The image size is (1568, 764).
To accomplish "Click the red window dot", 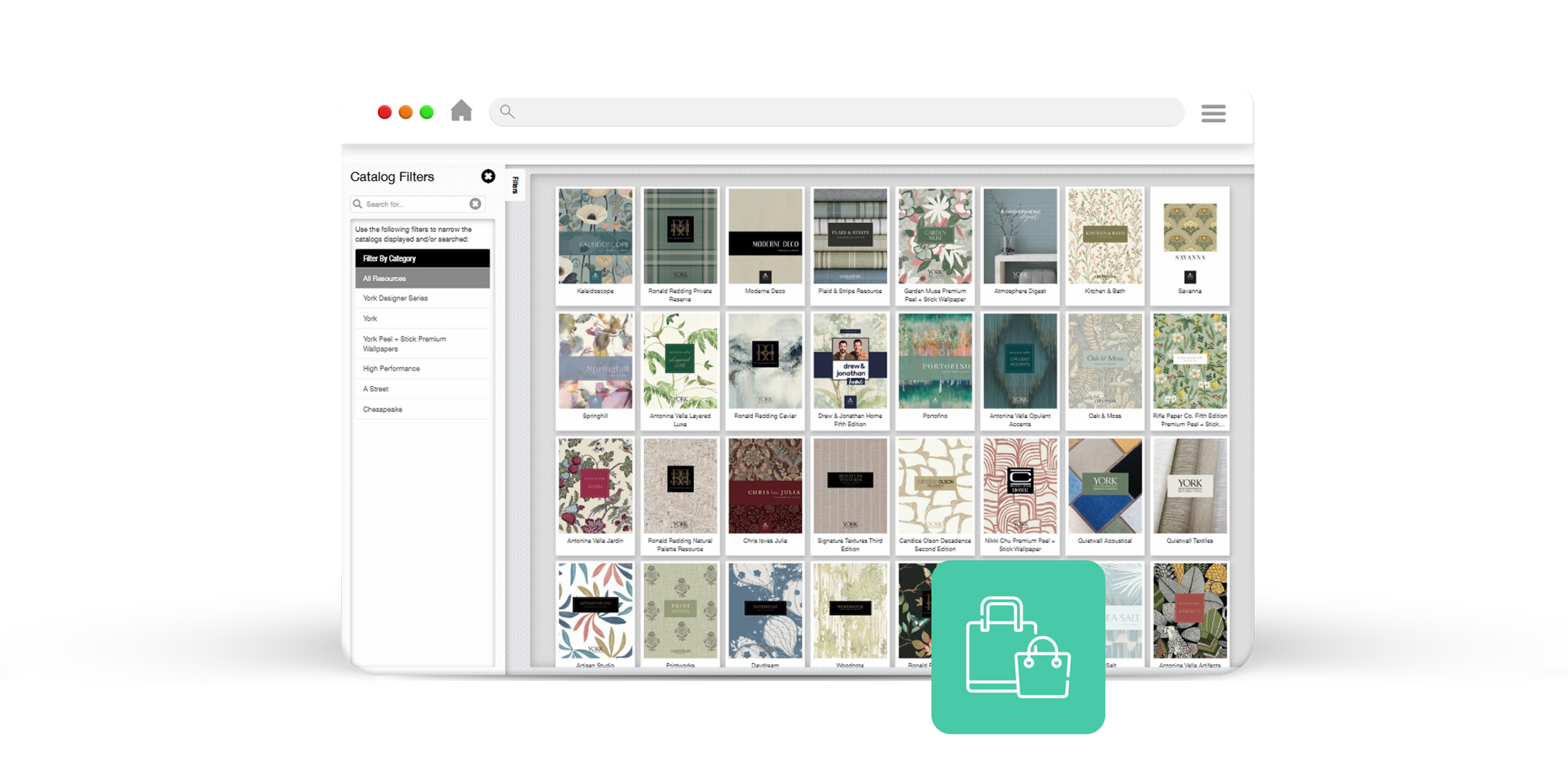I will [385, 112].
